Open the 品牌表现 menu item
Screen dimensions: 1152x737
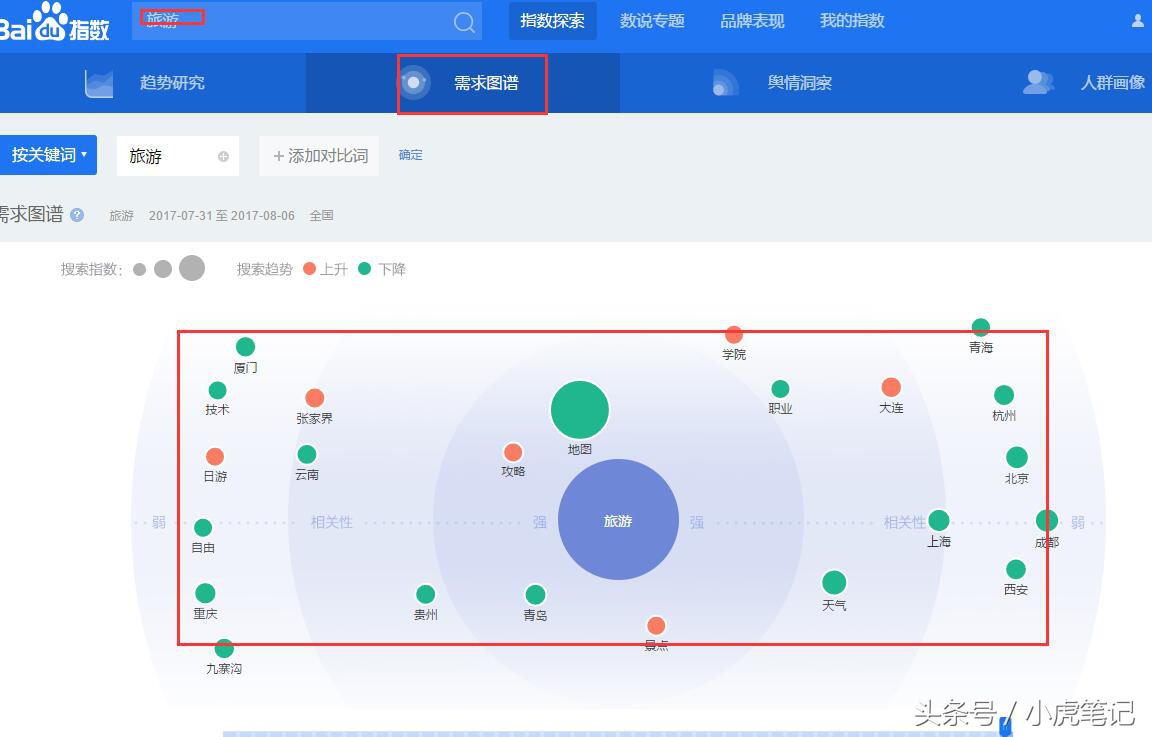pos(752,20)
